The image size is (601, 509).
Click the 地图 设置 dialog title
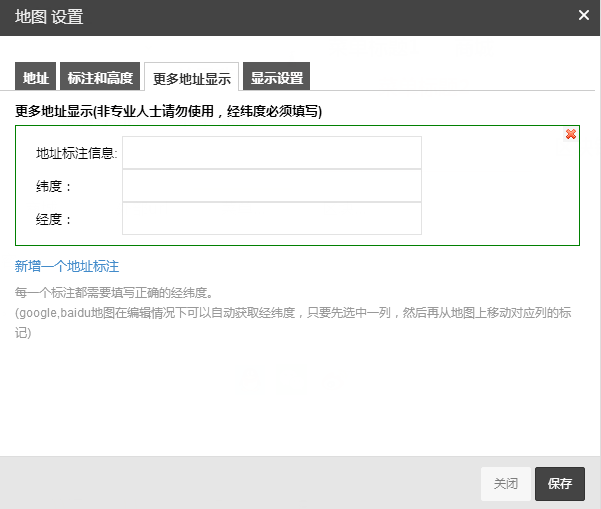[x=49, y=17]
